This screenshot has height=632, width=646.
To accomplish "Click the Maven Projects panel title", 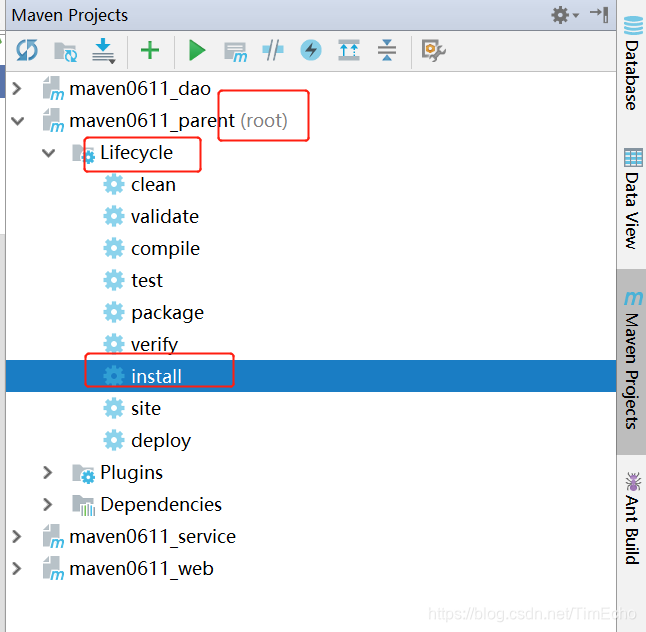I will tap(70, 15).
